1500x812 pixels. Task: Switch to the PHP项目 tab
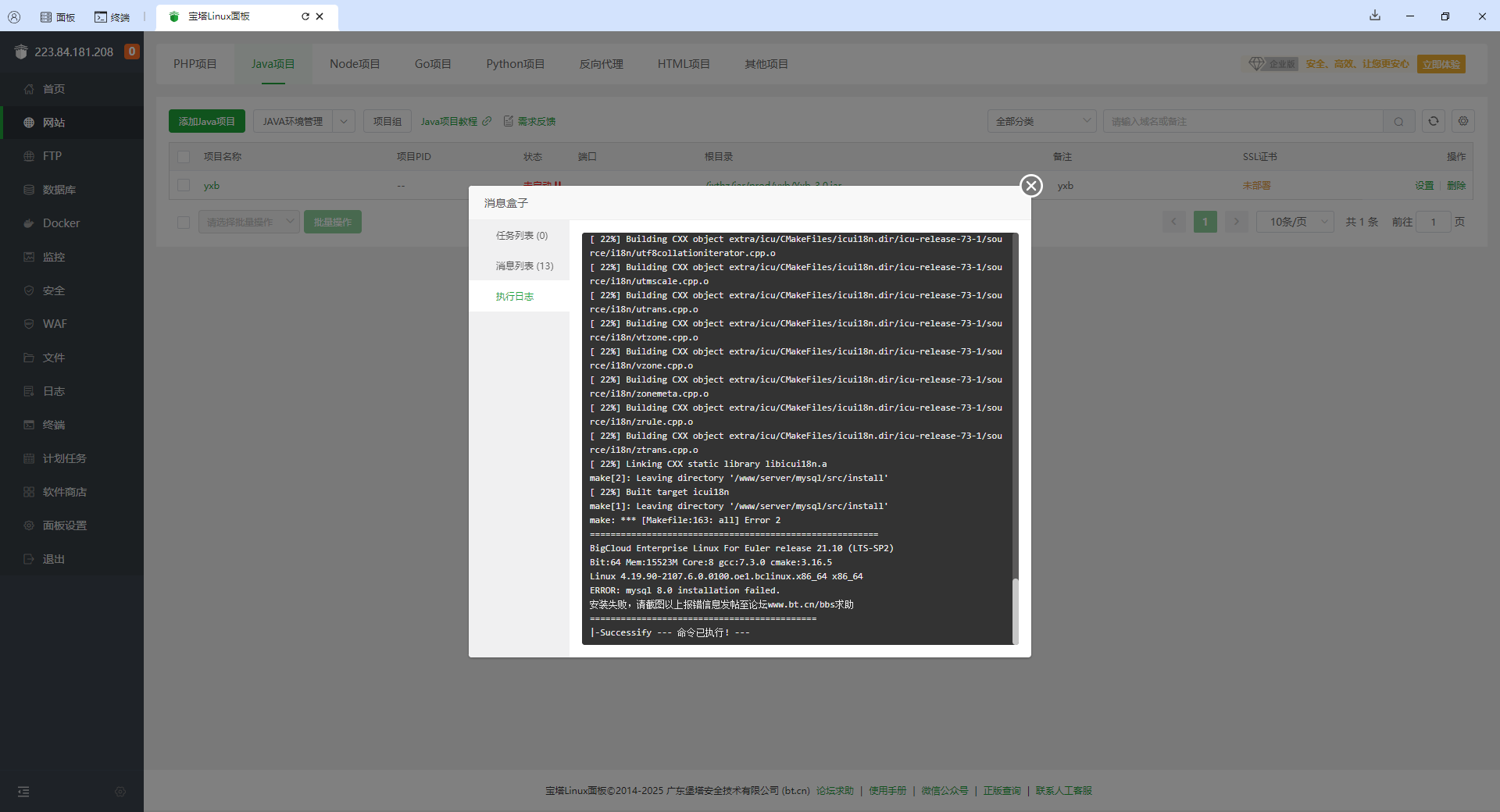click(195, 64)
